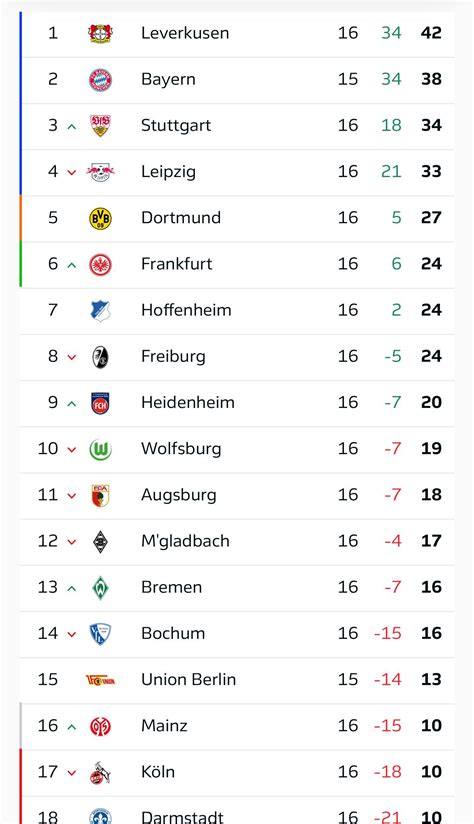Image resolution: width=474 pixels, height=824 pixels.
Task: Select the FC Köln goat crest
Action: pos(100,773)
